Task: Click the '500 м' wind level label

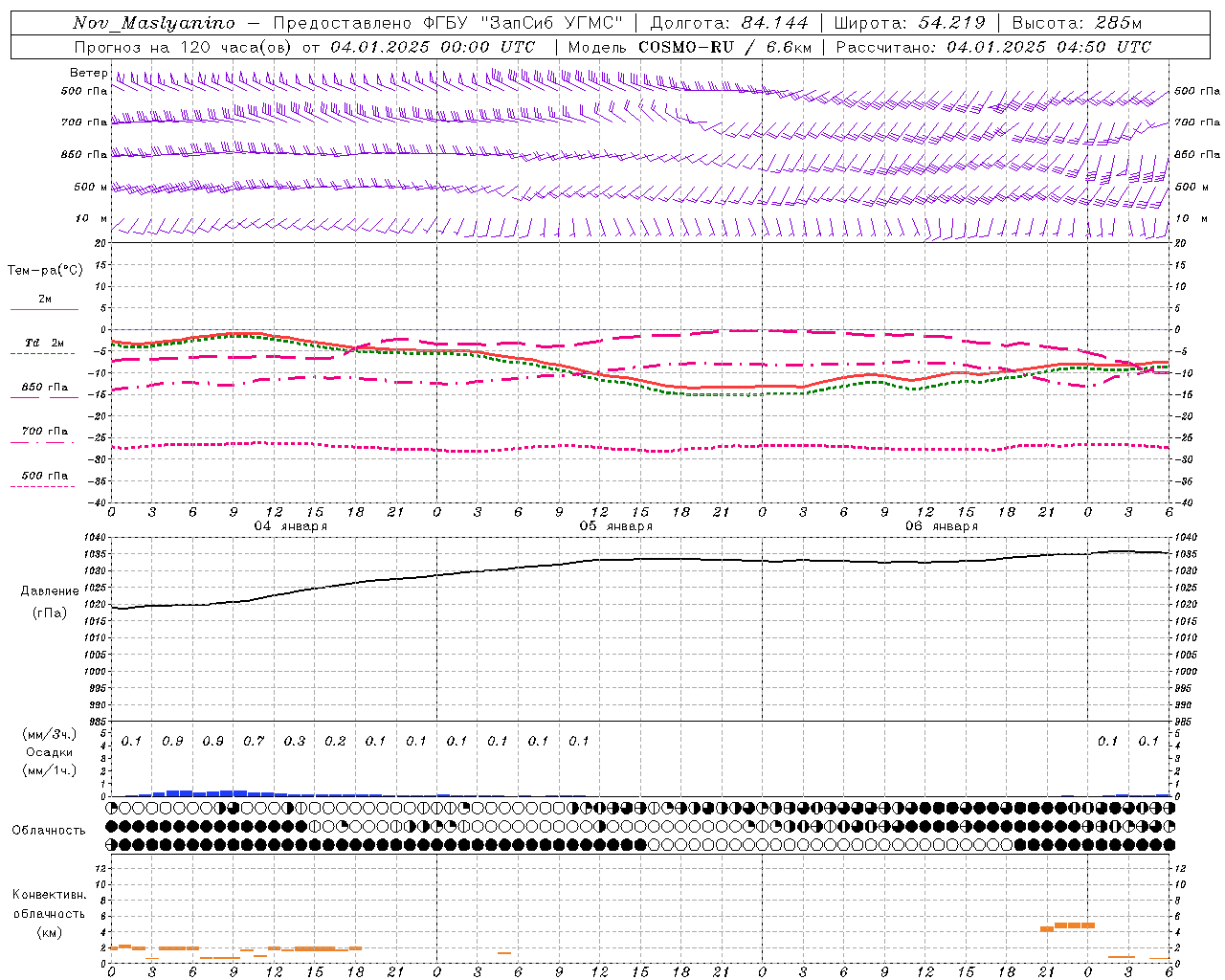Action: pyautogui.click(x=91, y=187)
